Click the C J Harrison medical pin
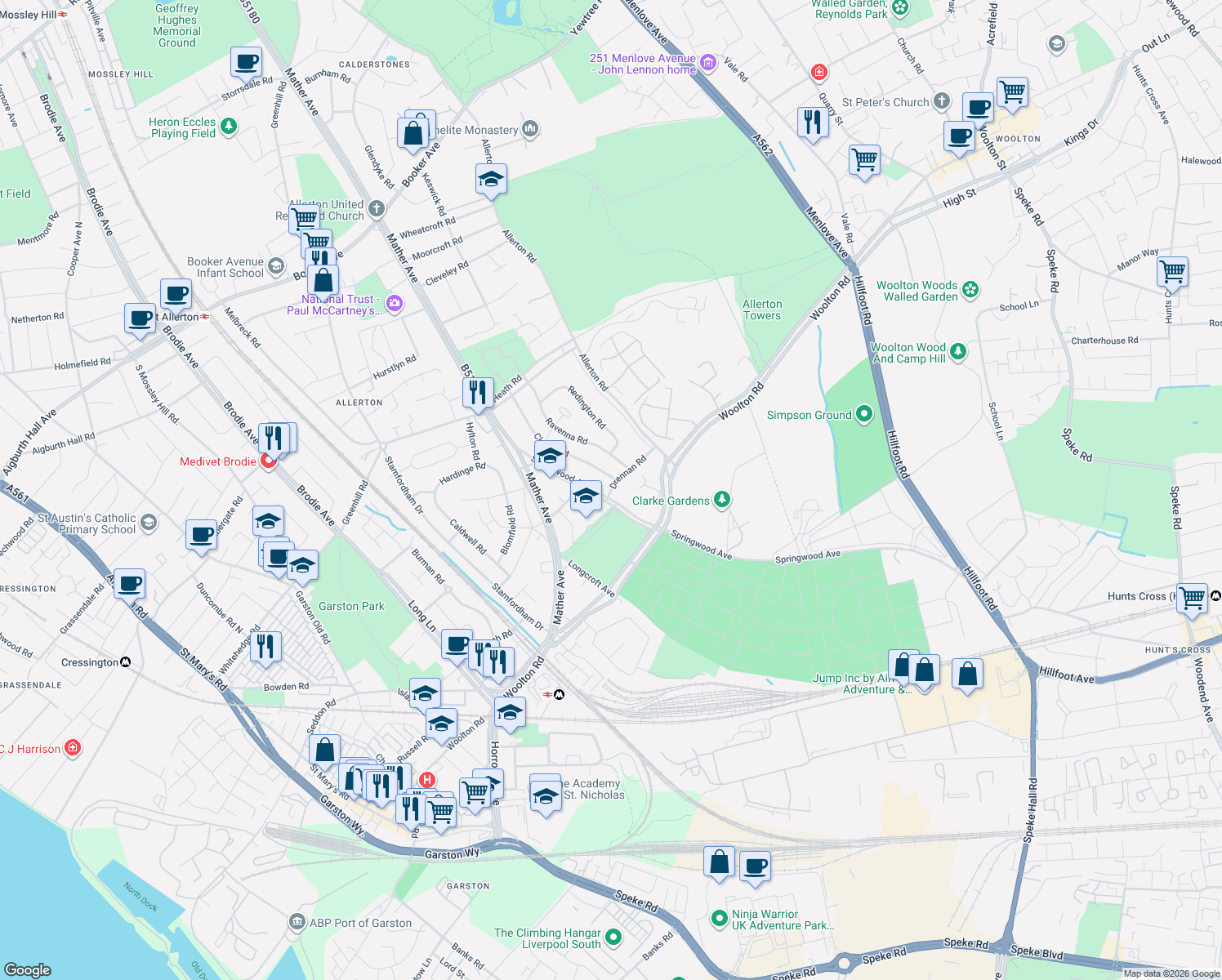The height and width of the screenshot is (980, 1222). click(73, 748)
